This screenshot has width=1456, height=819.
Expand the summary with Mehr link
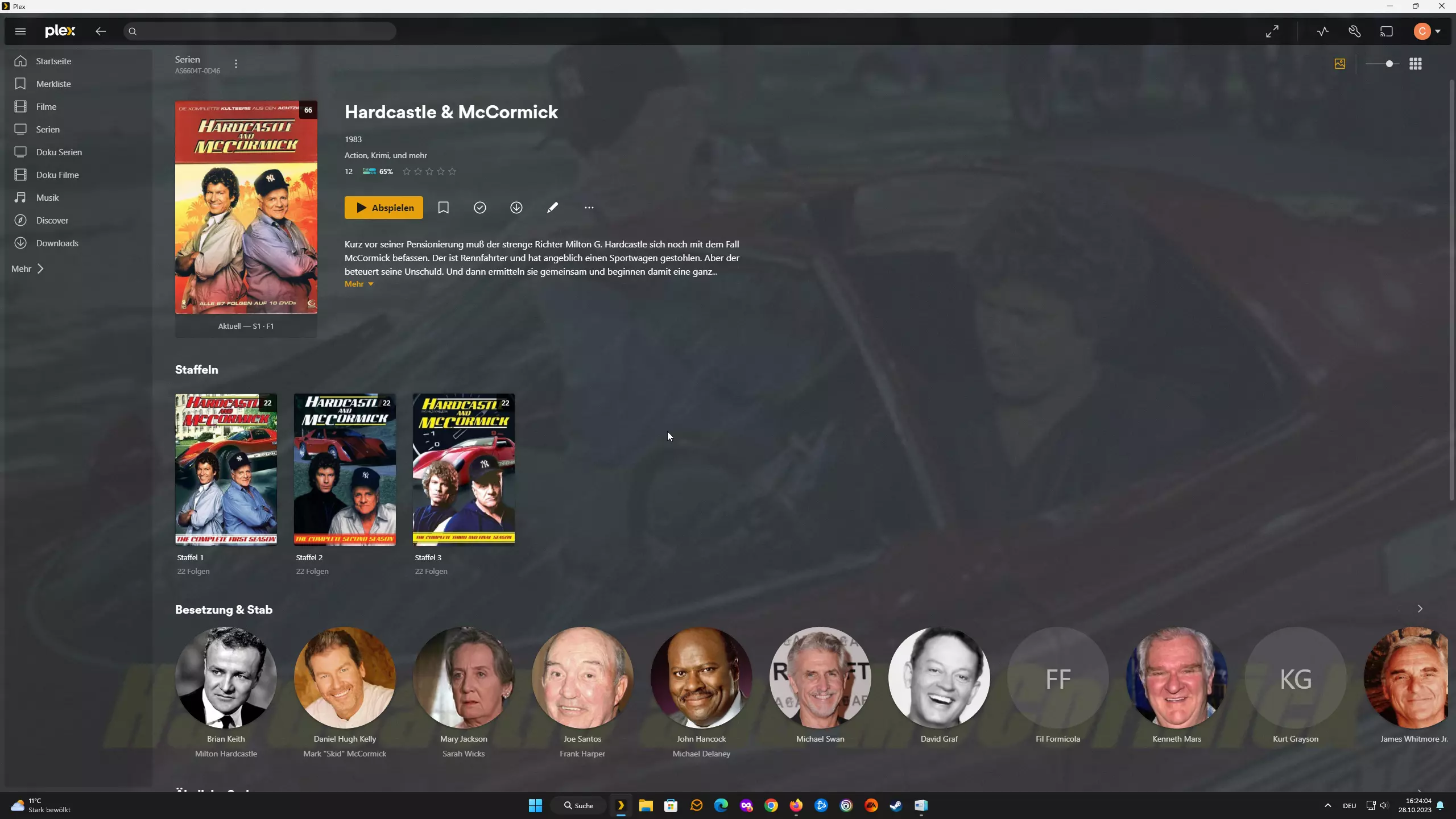pos(359,284)
